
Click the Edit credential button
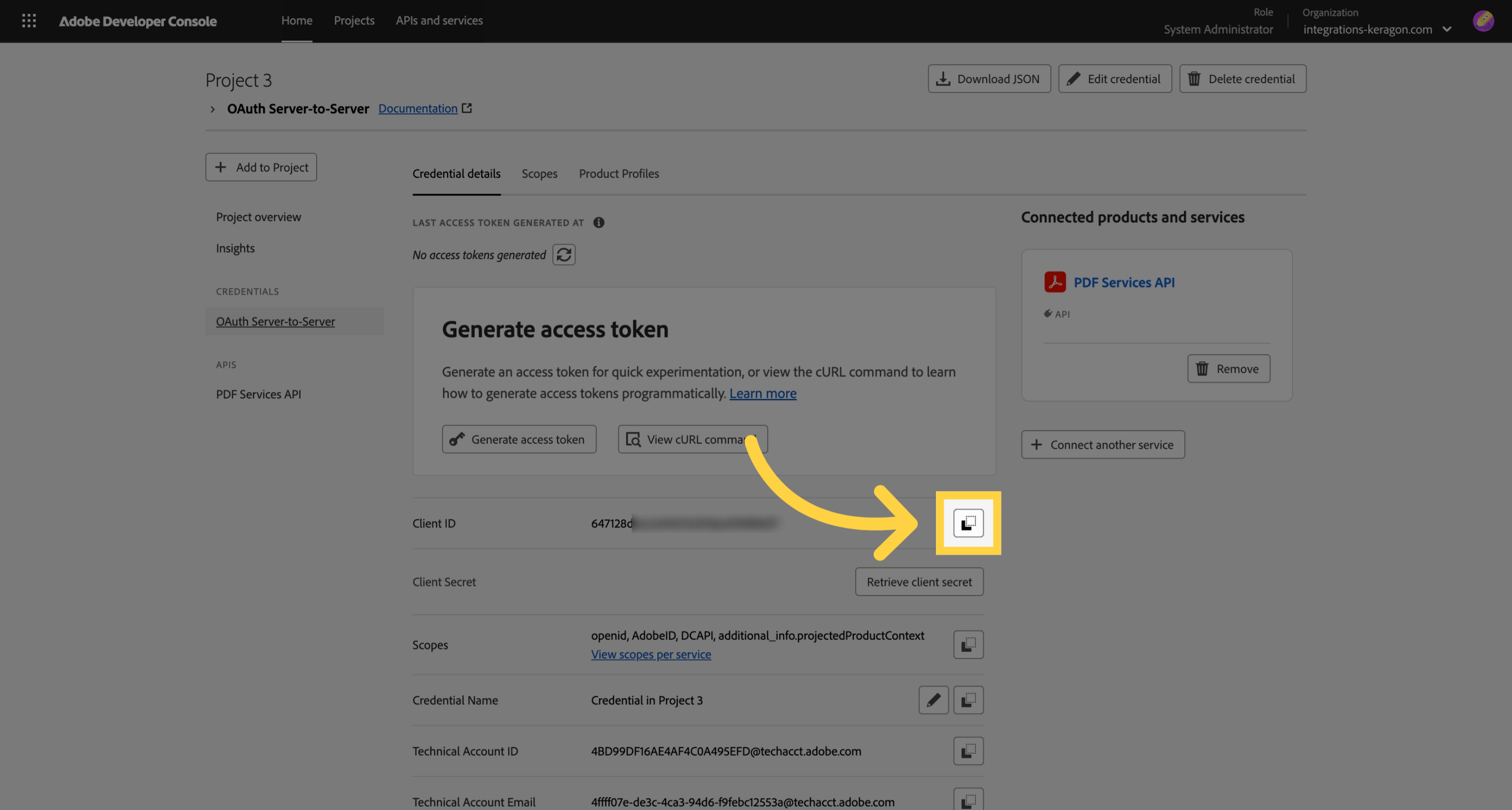1115,79
